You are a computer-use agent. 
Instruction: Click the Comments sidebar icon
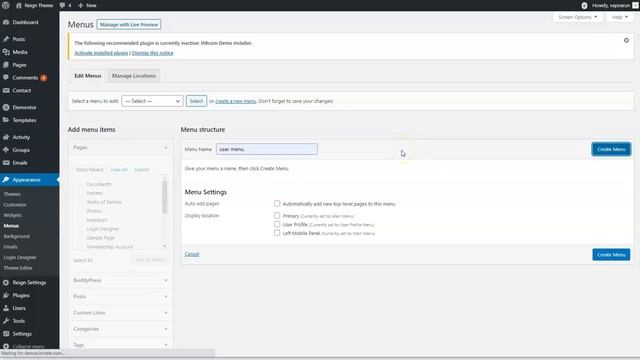6,78
